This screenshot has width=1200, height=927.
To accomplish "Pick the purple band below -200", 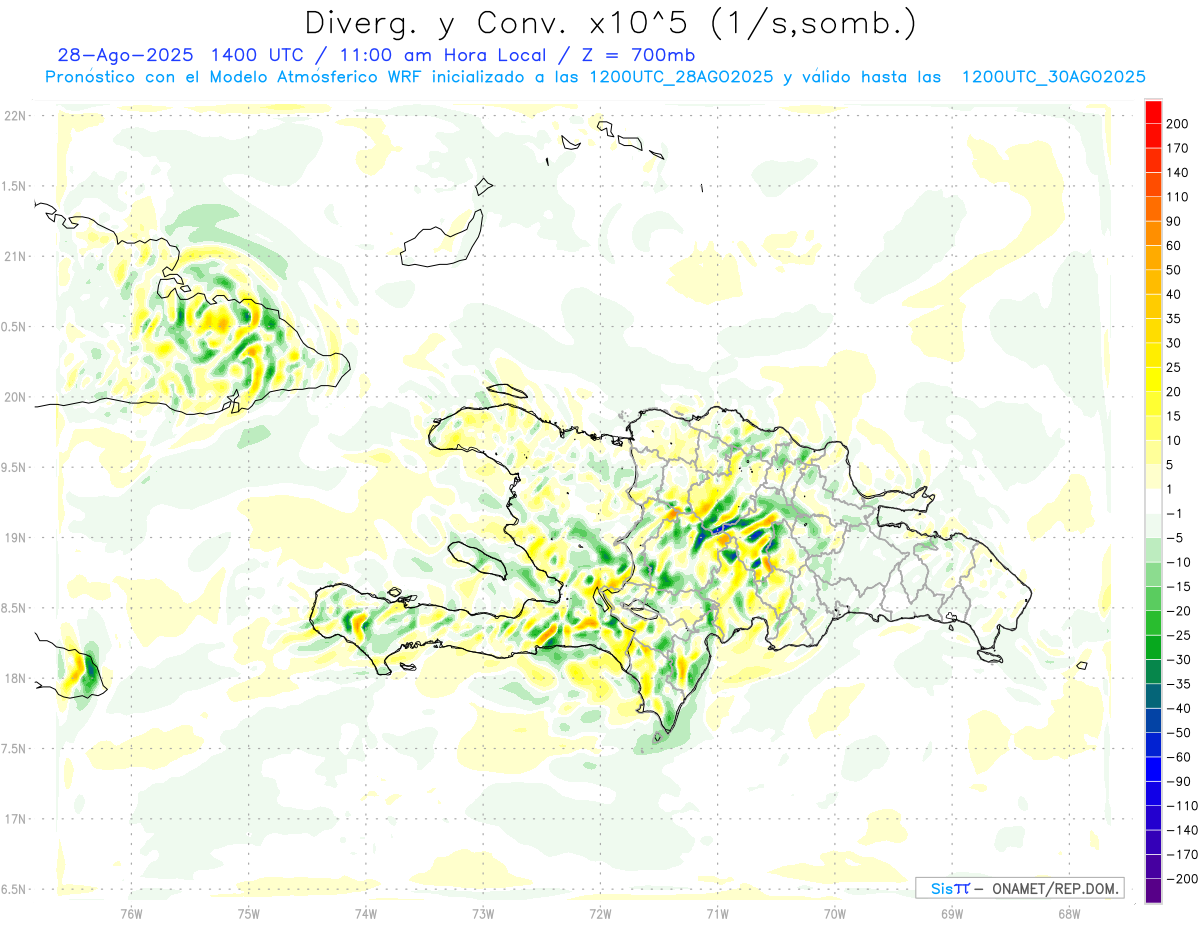I will (1153, 890).
